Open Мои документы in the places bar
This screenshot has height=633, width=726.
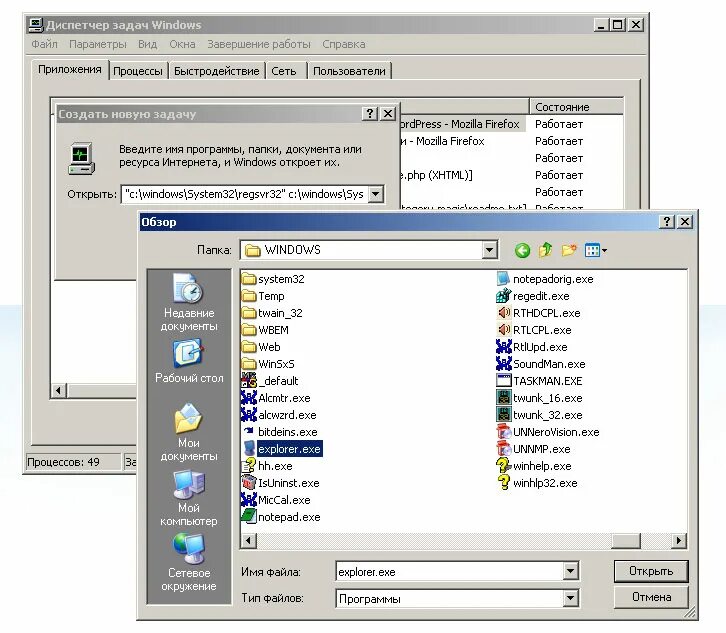pyautogui.click(x=189, y=432)
